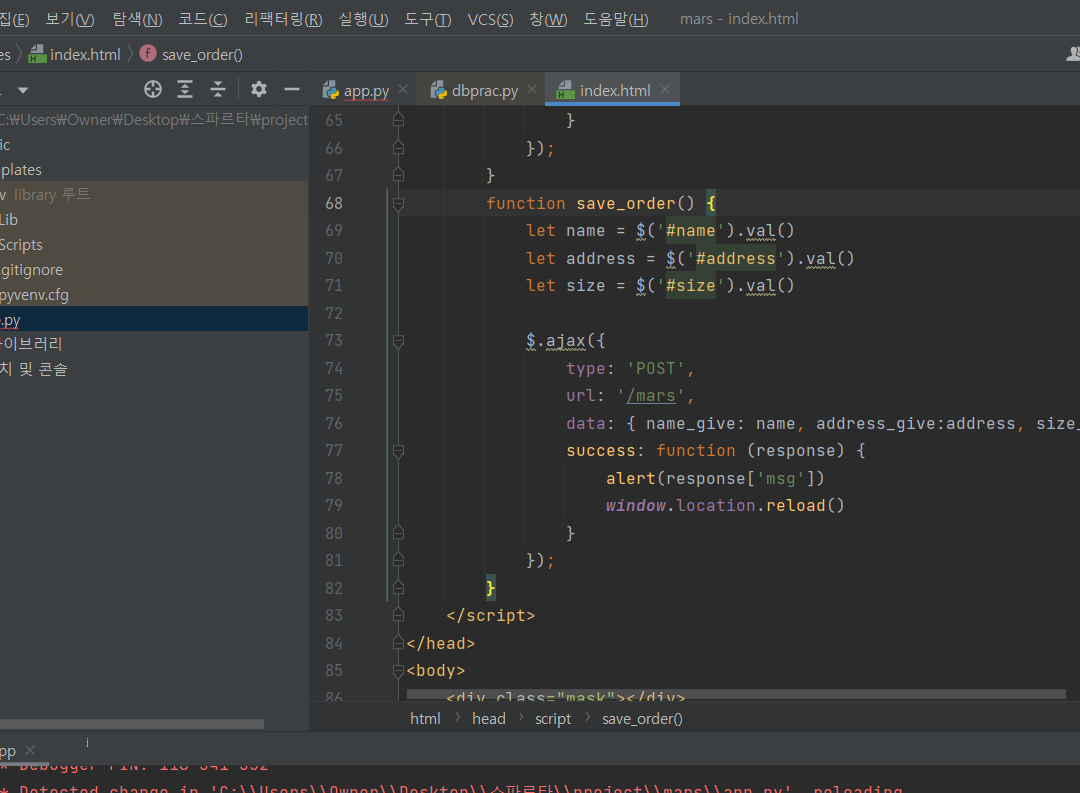Open the 도구(T) menu
The image size is (1080, 793).
coord(427,19)
